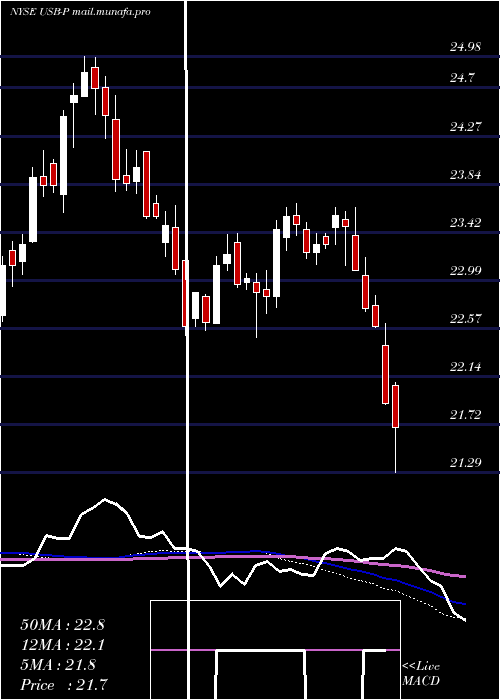Click the 21.29 price axis label

466,463
